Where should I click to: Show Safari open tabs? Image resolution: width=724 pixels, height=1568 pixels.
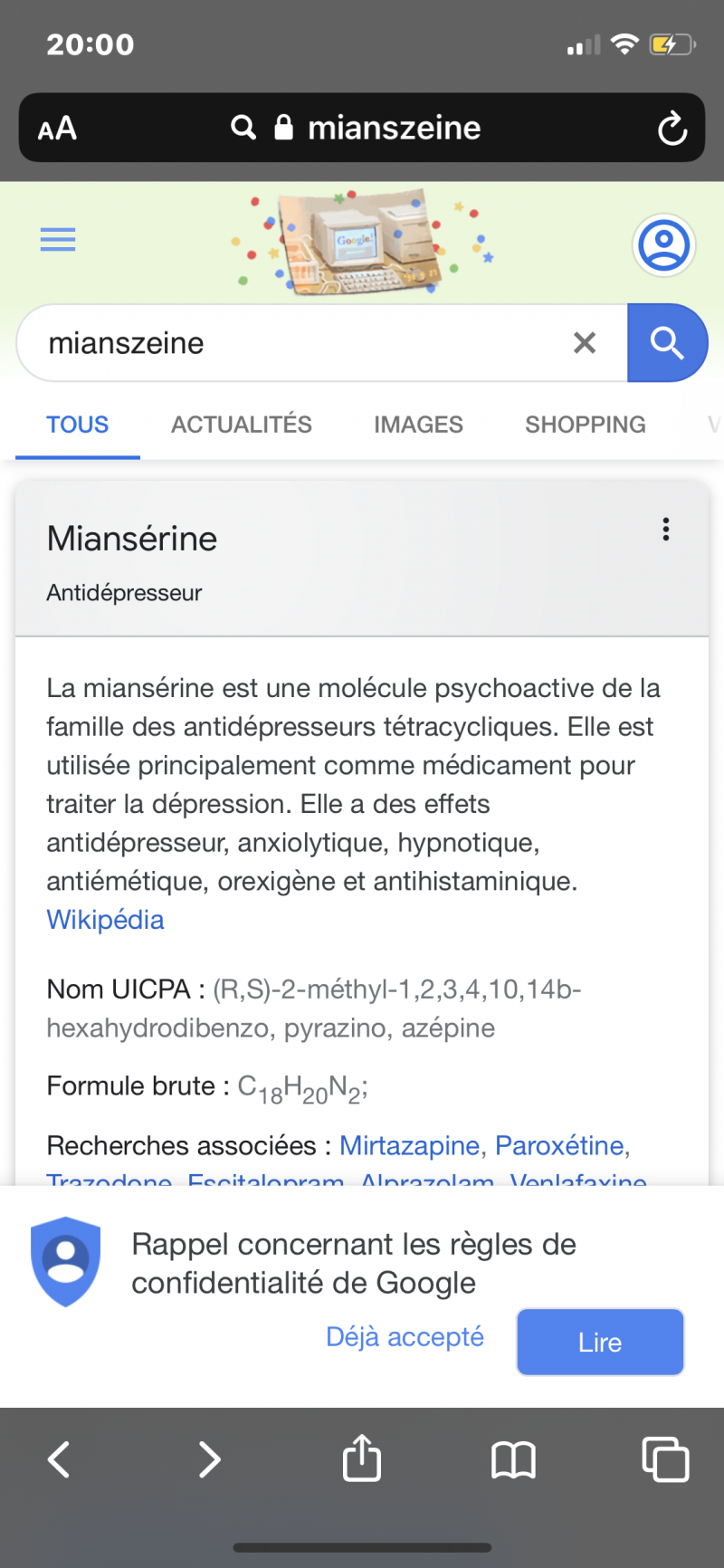[665, 1459]
